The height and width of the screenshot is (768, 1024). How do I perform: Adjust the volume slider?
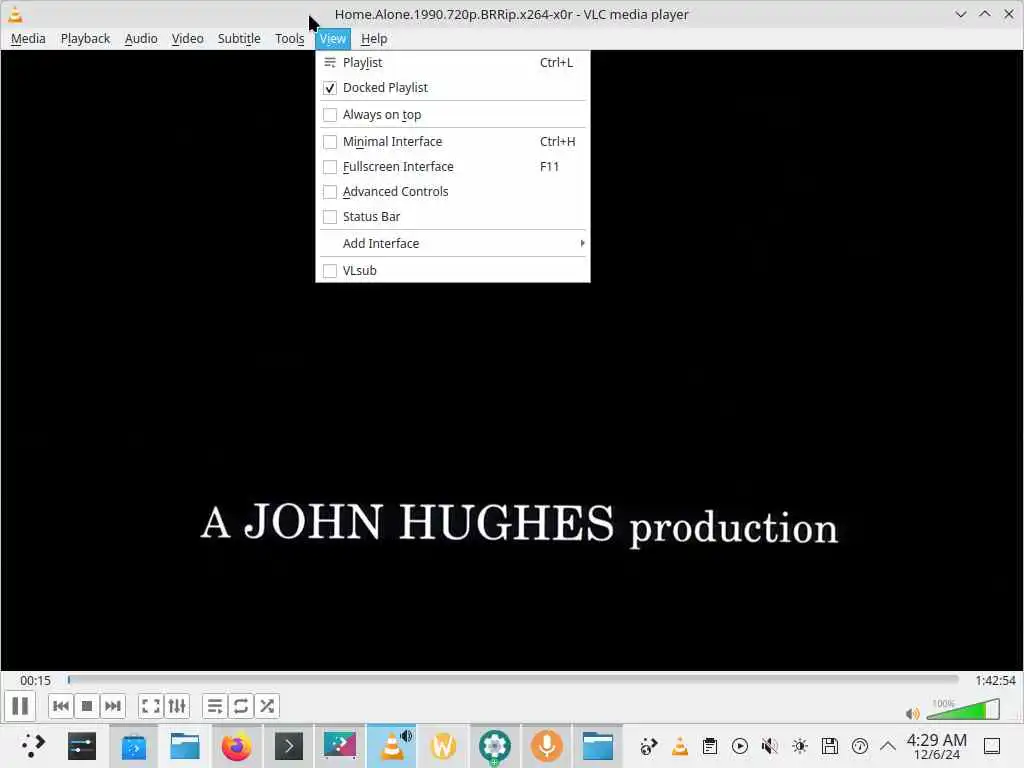(963, 709)
